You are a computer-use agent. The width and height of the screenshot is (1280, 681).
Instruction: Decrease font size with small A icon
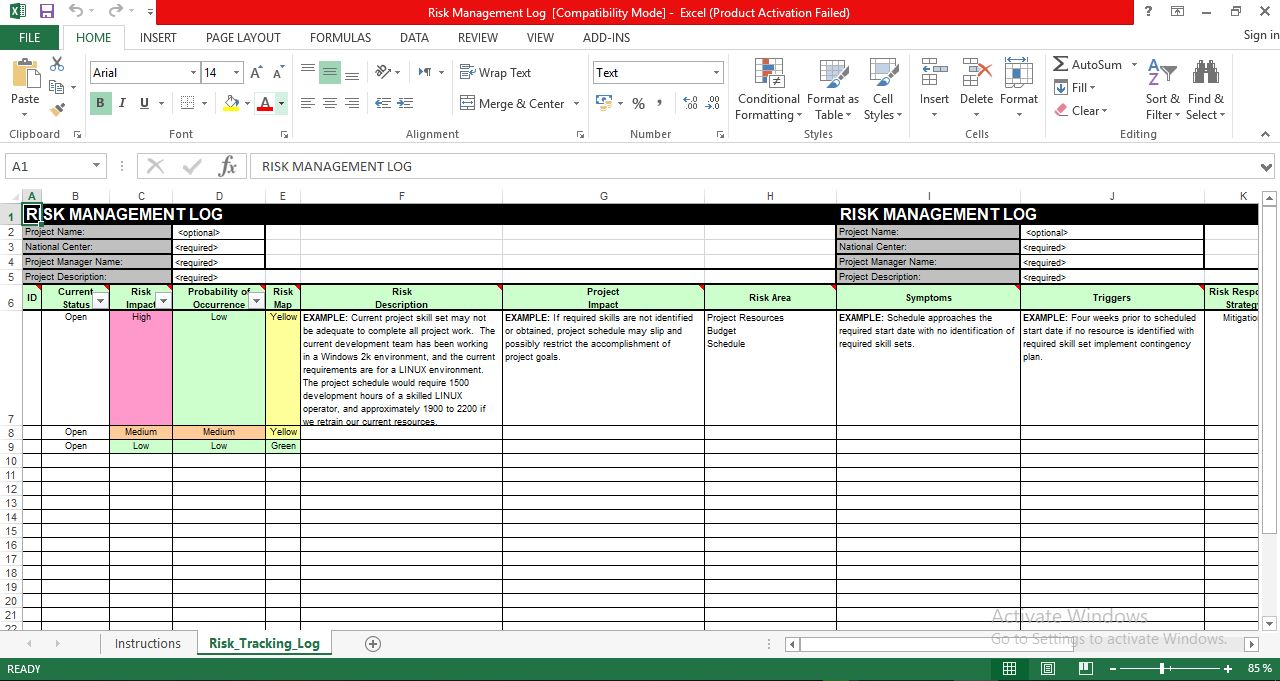point(279,73)
